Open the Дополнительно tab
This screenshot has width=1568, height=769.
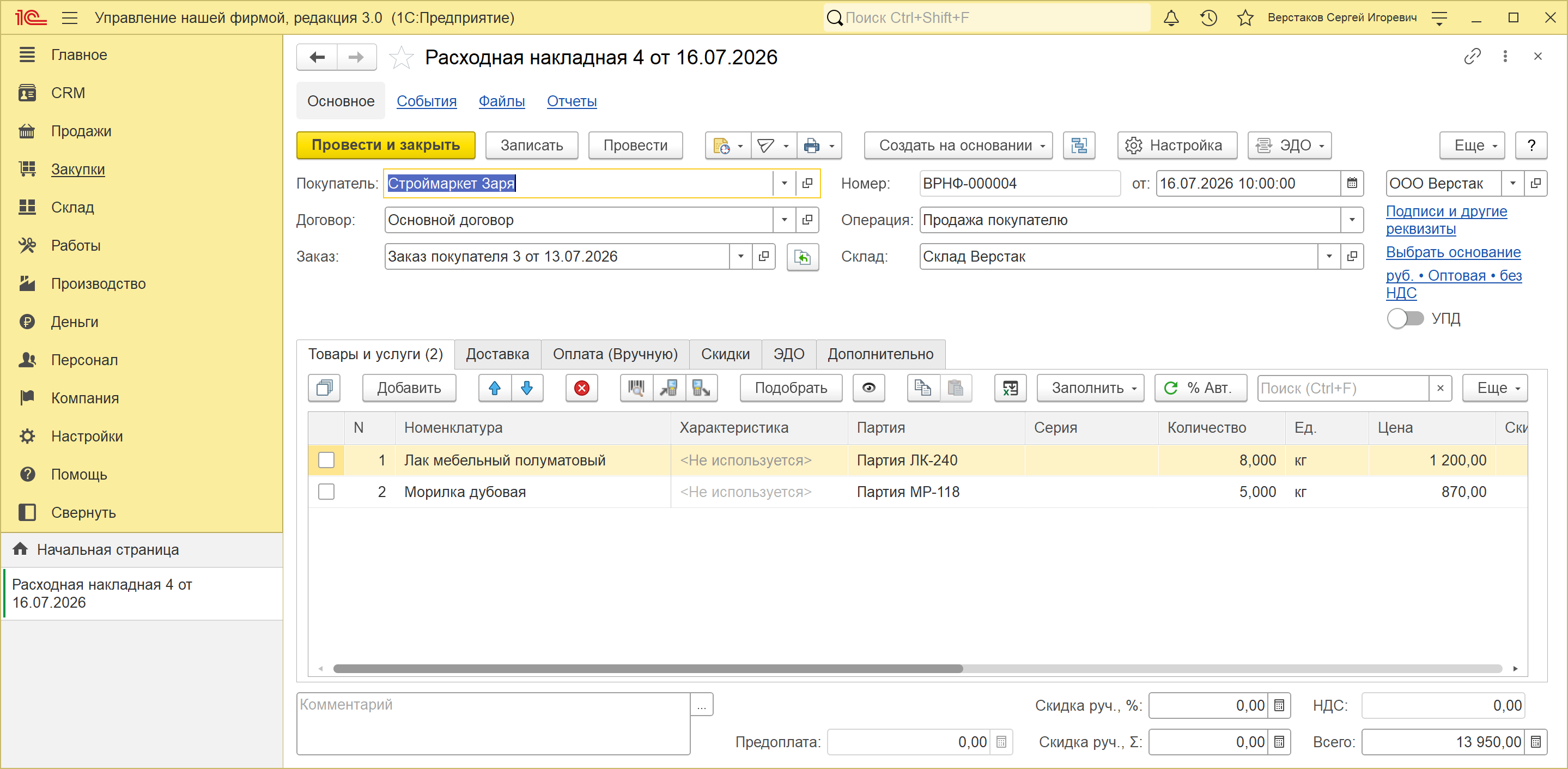880,354
